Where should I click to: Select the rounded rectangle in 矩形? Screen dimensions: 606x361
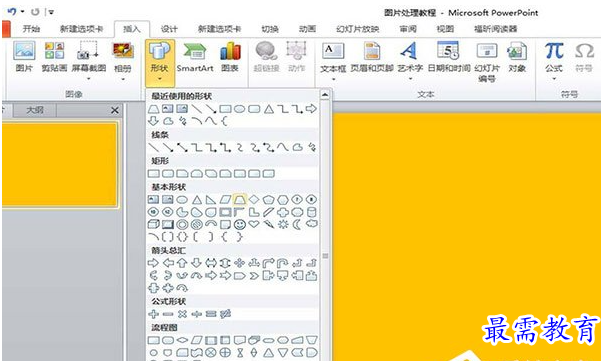click(168, 174)
